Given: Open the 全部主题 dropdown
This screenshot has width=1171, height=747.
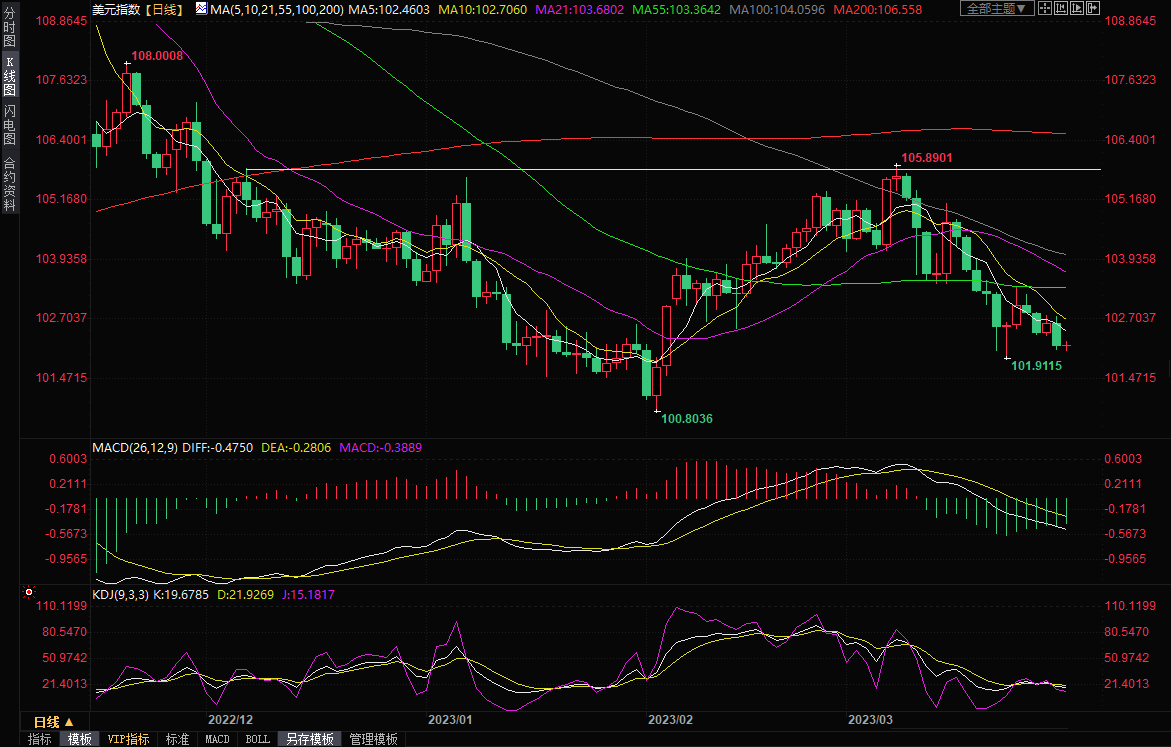Looking at the screenshot, I should (994, 9).
